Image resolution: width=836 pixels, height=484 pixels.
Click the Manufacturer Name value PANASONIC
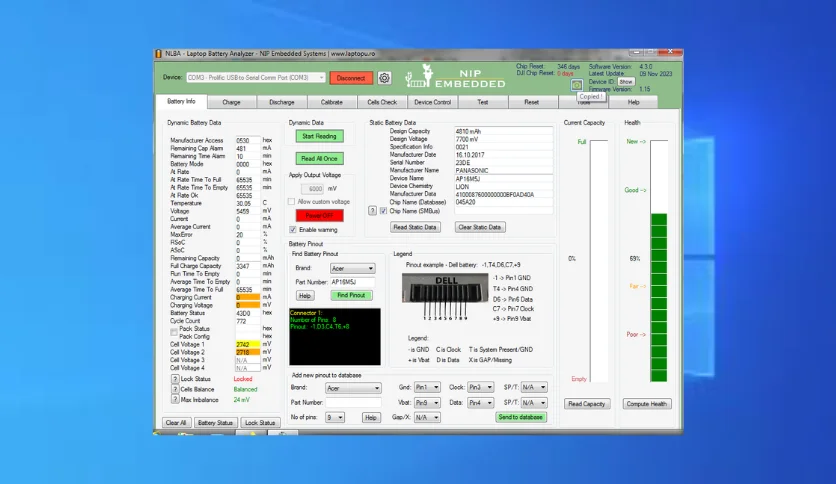click(x=503, y=171)
